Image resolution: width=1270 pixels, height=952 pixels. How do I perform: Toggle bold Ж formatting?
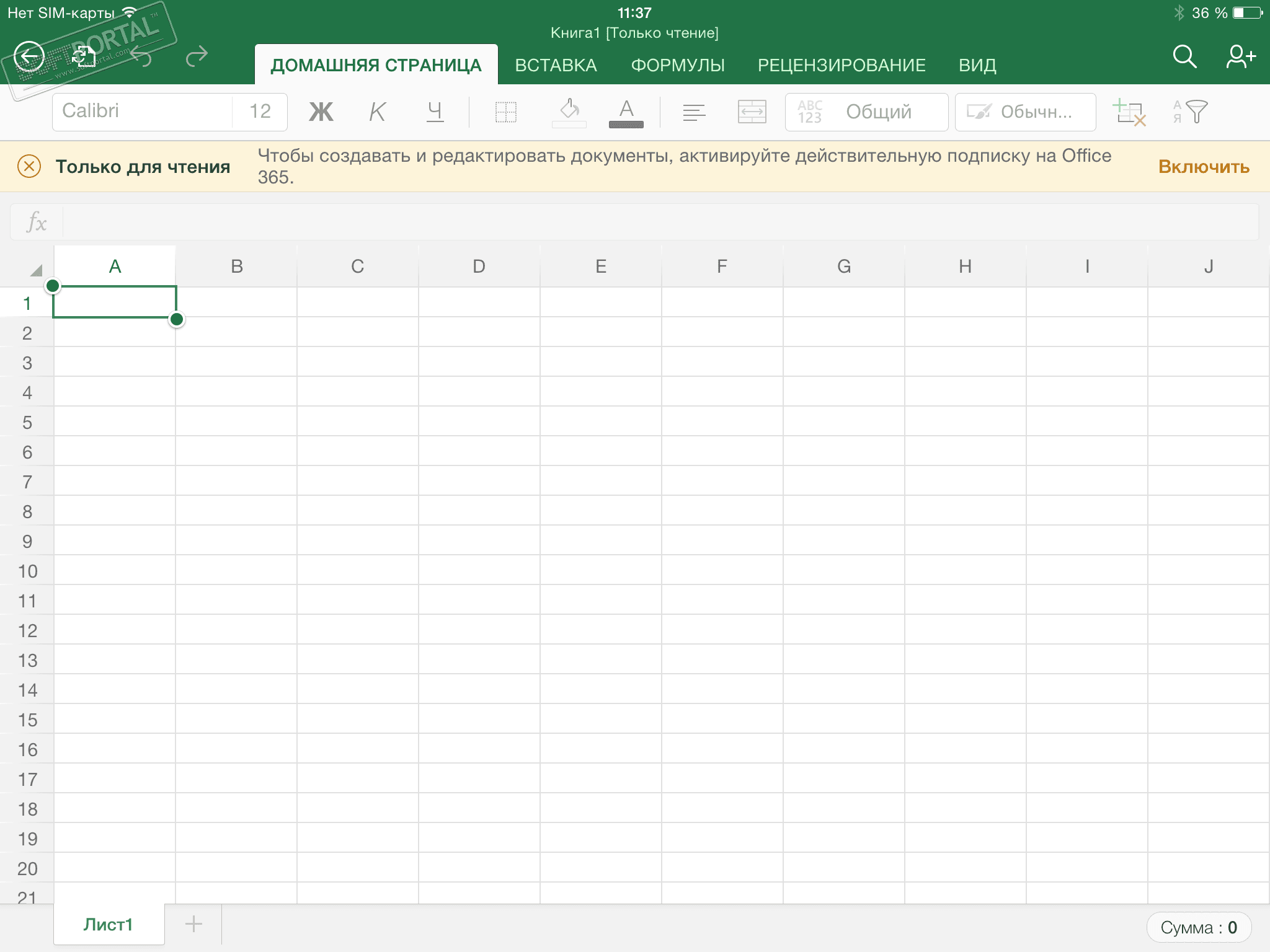coord(321,112)
